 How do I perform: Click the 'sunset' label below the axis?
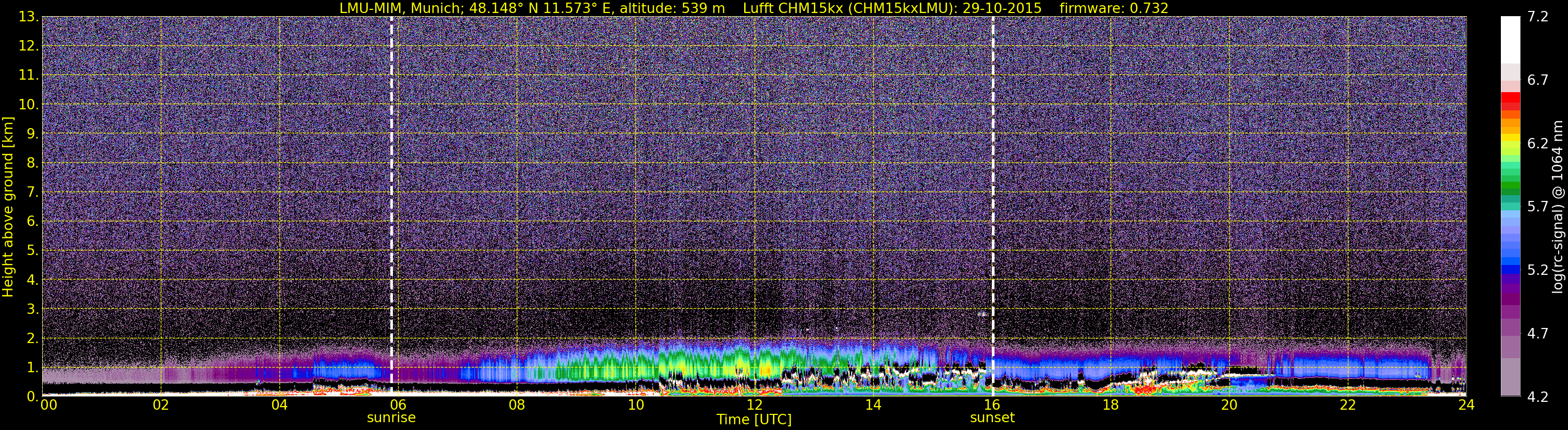coord(992,418)
